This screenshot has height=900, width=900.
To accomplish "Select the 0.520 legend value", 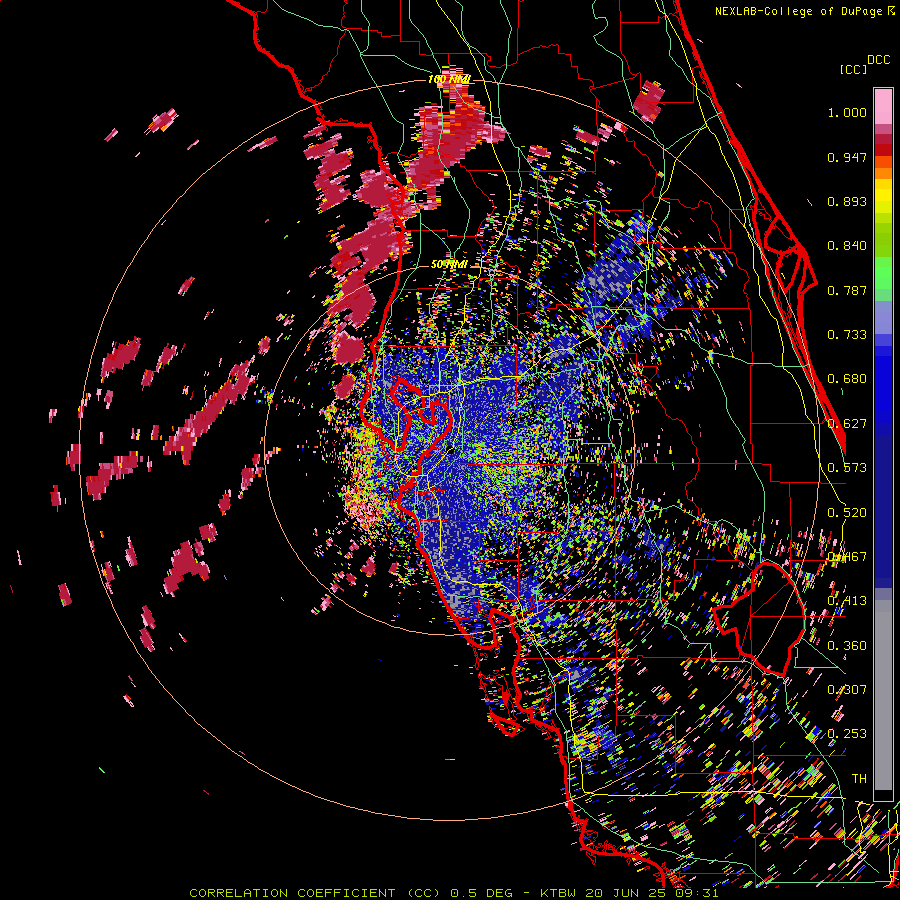I will click(847, 513).
